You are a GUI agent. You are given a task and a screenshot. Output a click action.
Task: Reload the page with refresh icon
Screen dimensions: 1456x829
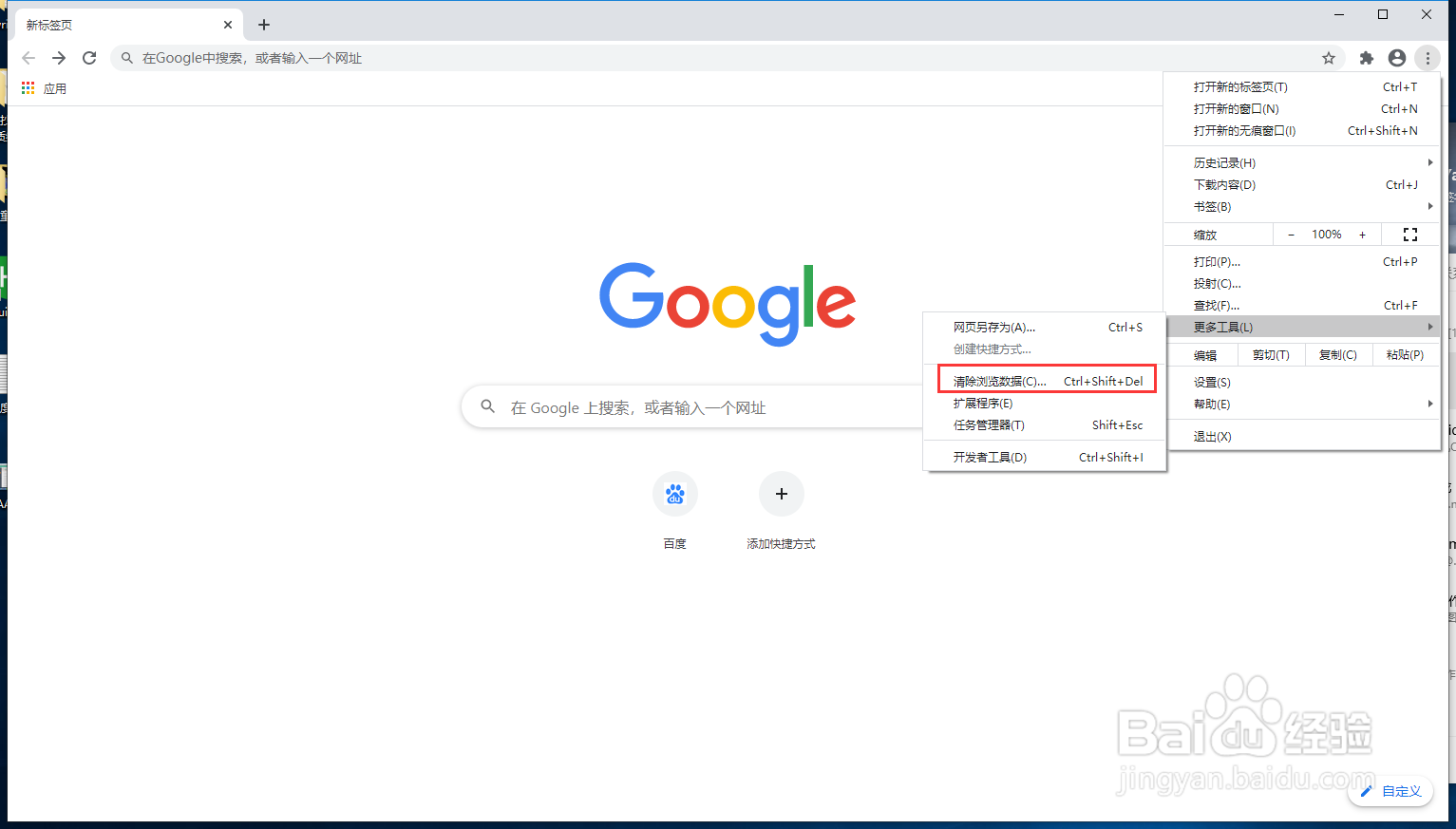point(89,58)
